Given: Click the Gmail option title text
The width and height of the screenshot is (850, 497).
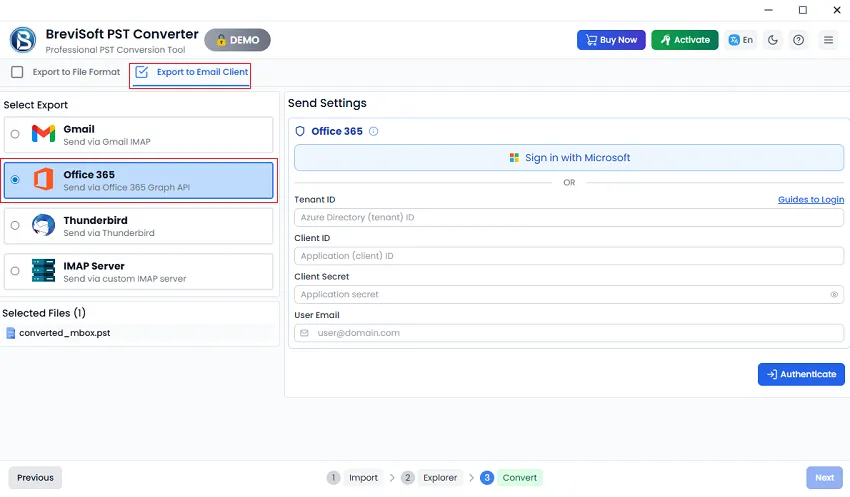Looking at the screenshot, I should pyautogui.click(x=79, y=129).
